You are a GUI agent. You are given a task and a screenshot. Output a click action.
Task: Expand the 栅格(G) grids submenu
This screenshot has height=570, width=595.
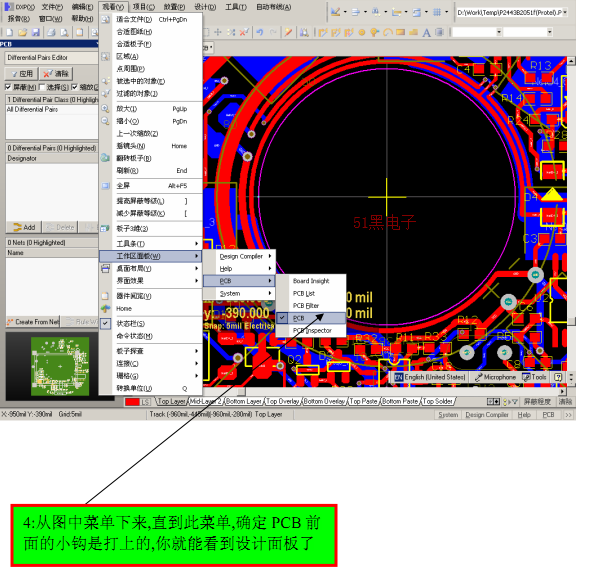[x=151, y=376]
